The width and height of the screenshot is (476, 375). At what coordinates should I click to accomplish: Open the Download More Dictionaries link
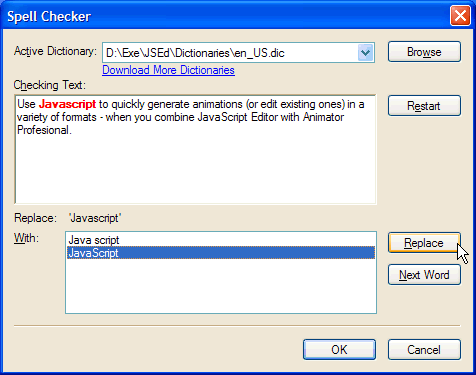[x=168, y=70]
